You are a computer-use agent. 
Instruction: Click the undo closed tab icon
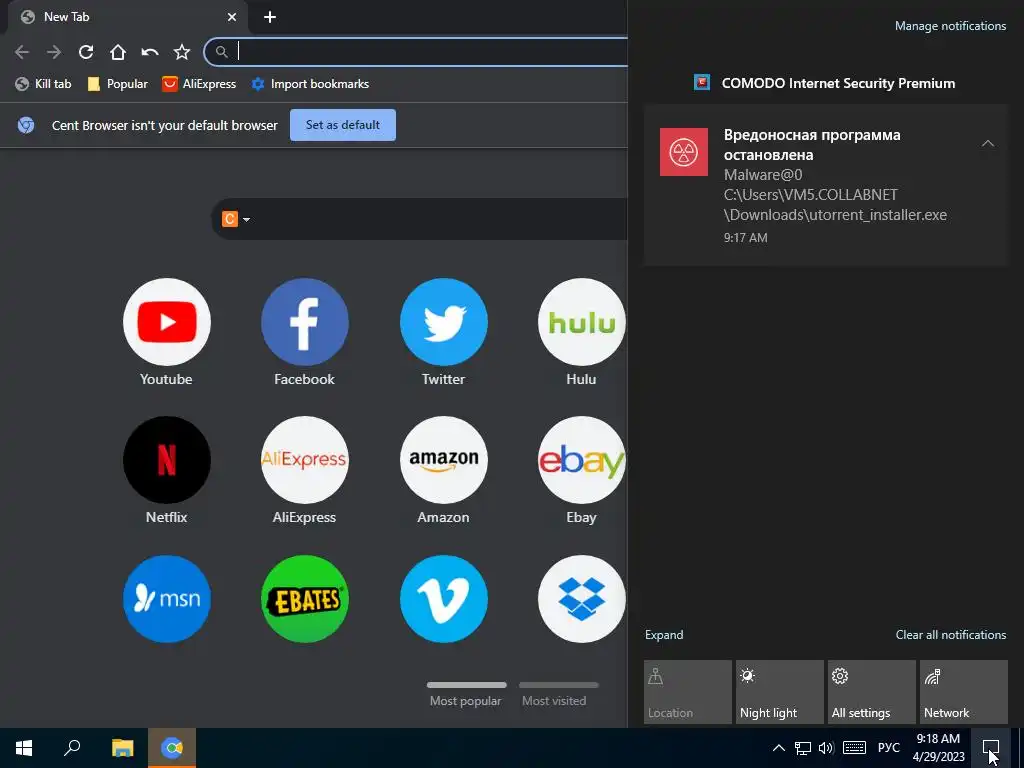pyautogui.click(x=150, y=52)
